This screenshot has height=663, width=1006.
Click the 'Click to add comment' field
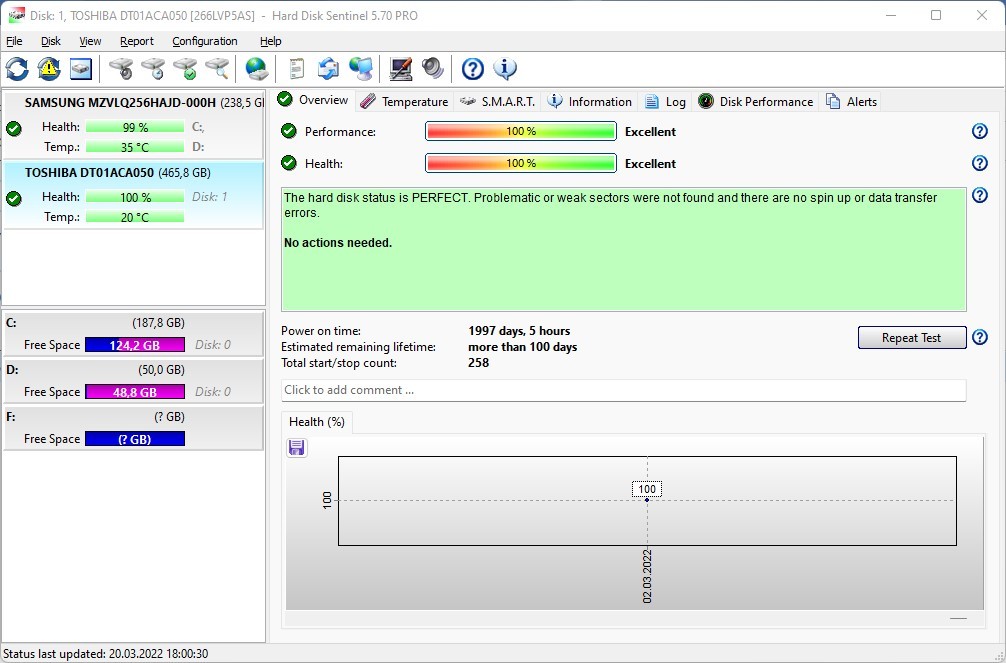[x=623, y=390]
